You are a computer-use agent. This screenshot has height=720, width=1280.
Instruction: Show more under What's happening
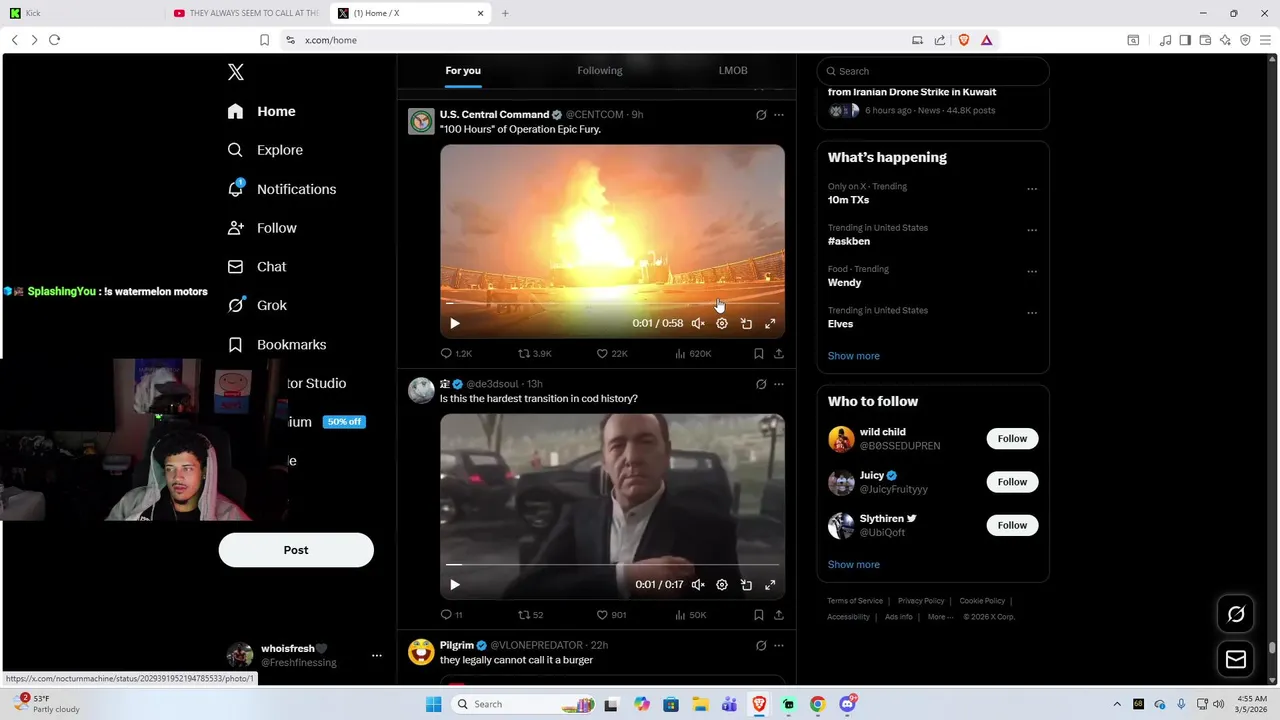pos(854,356)
